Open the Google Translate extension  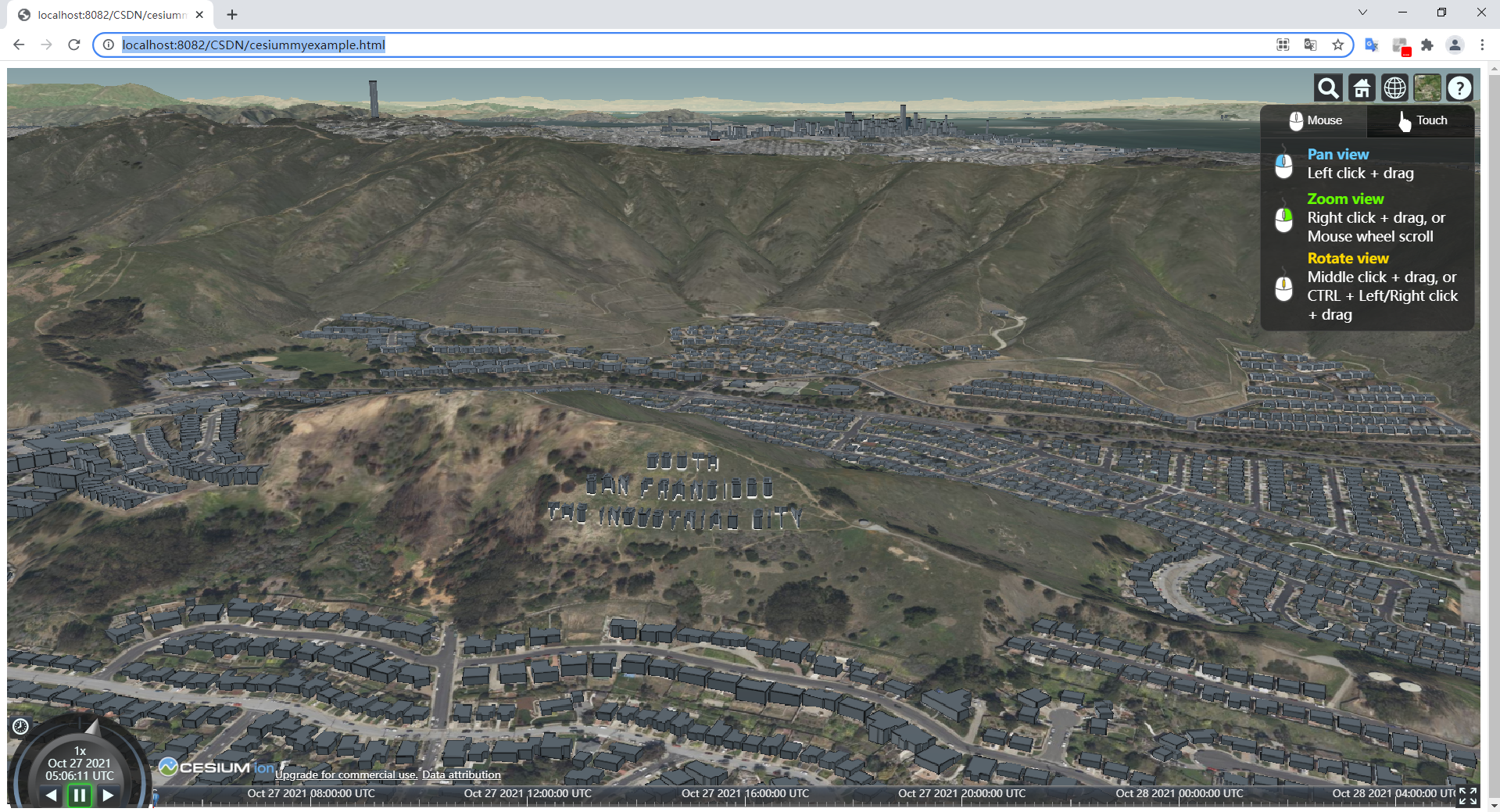point(1372,45)
